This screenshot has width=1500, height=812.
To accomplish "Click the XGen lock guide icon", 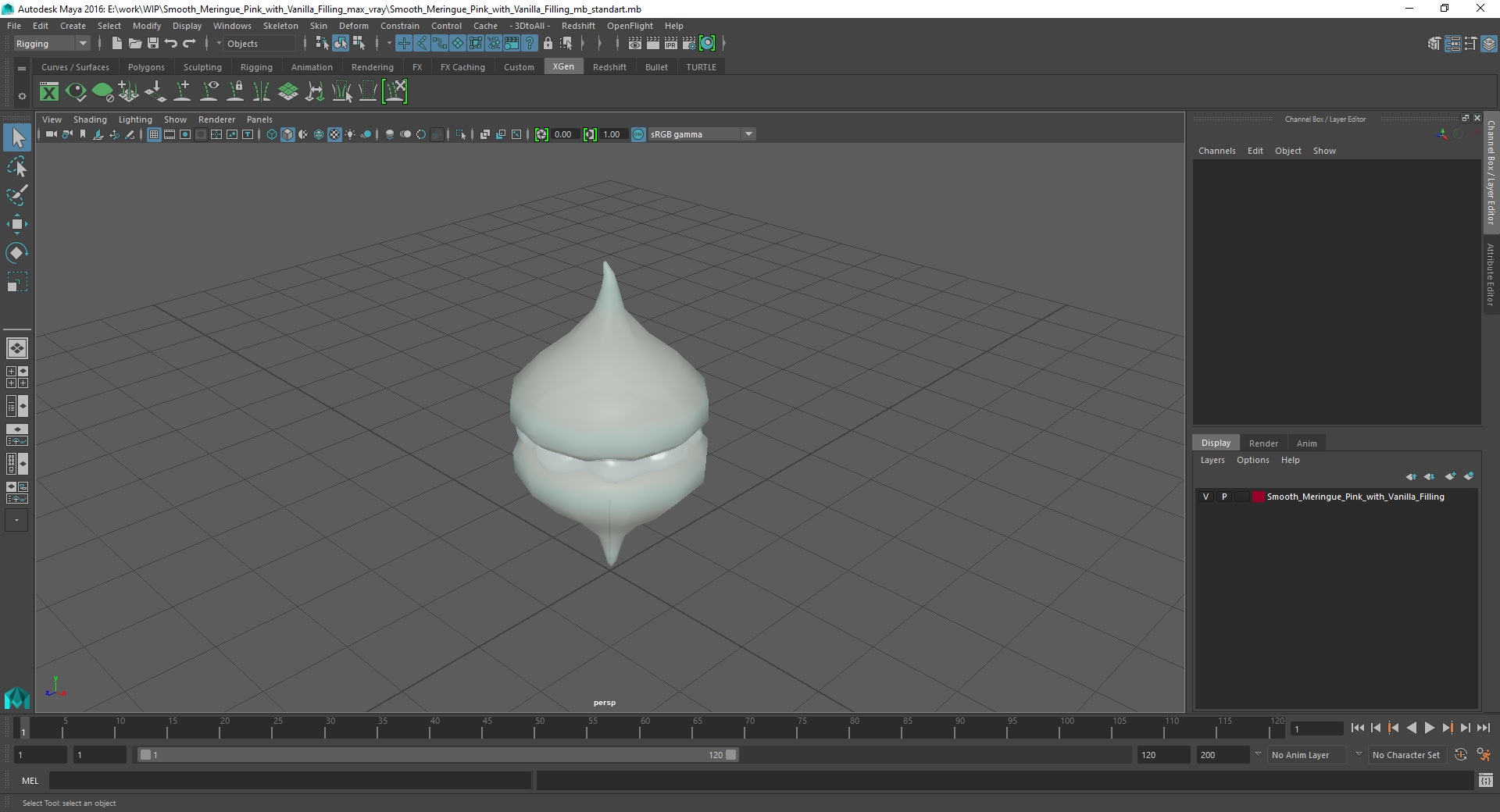I will pos(235,92).
